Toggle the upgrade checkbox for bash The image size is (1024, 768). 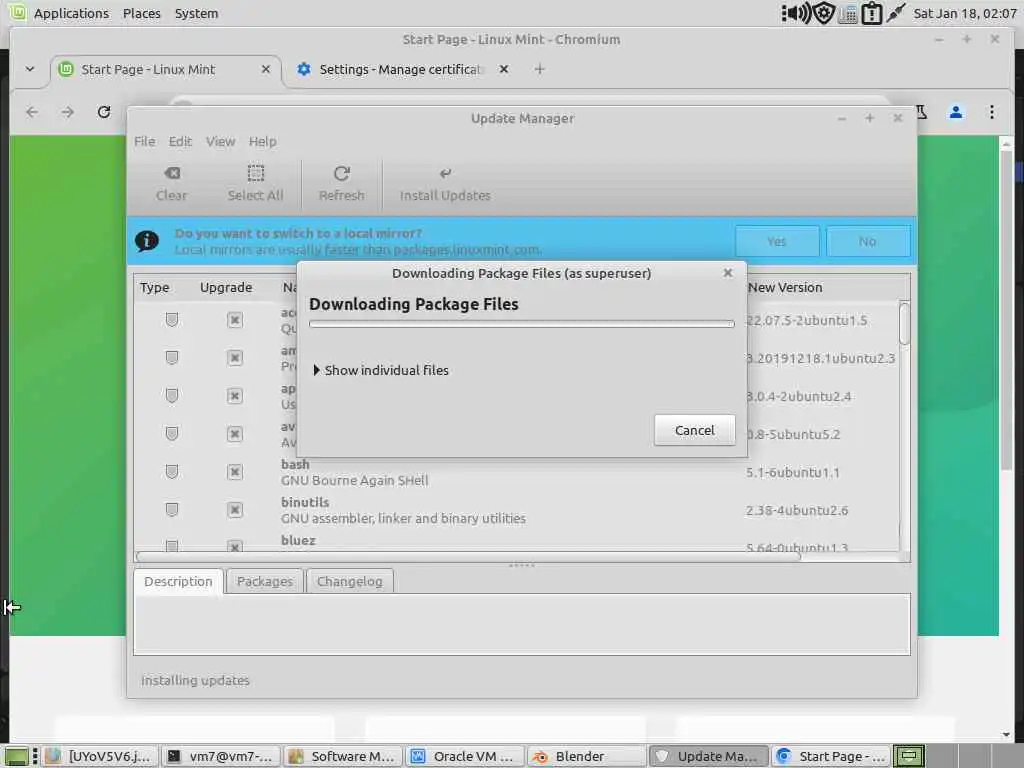click(235, 472)
